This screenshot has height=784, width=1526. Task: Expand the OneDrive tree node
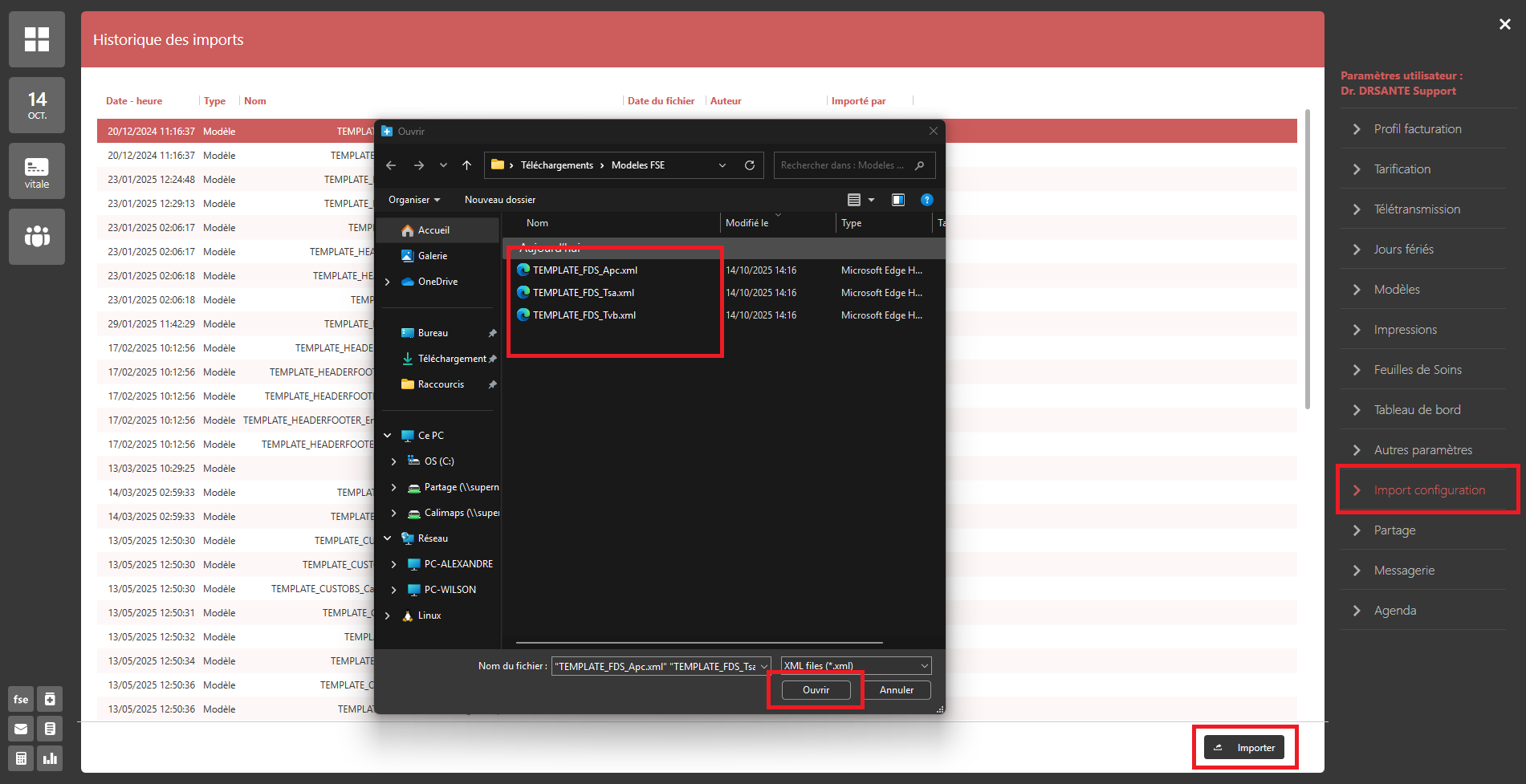pos(388,282)
